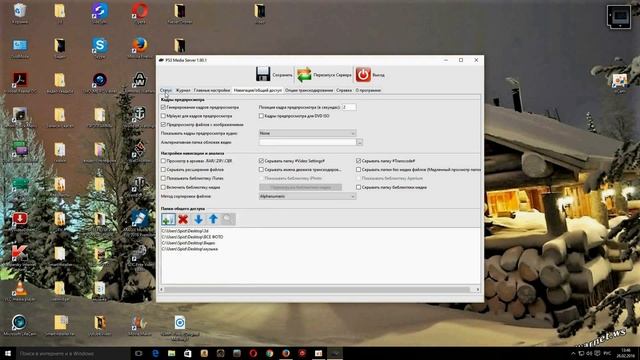Screen dimensions: 640x360
Task: Open Task View on the taskbar
Action: coord(138,353)
